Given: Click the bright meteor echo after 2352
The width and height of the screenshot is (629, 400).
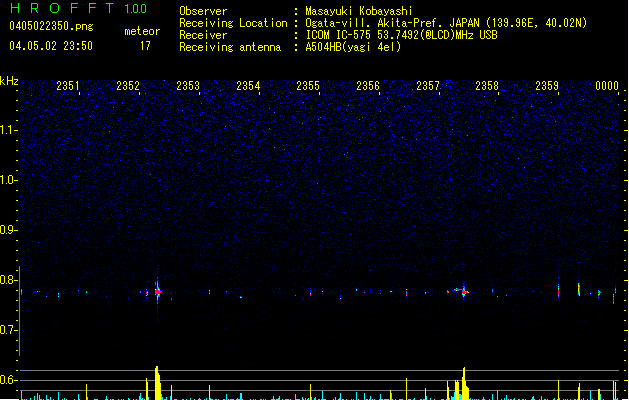Looking at the screenshot, I should pyautogui.click(x=157, y=292).
